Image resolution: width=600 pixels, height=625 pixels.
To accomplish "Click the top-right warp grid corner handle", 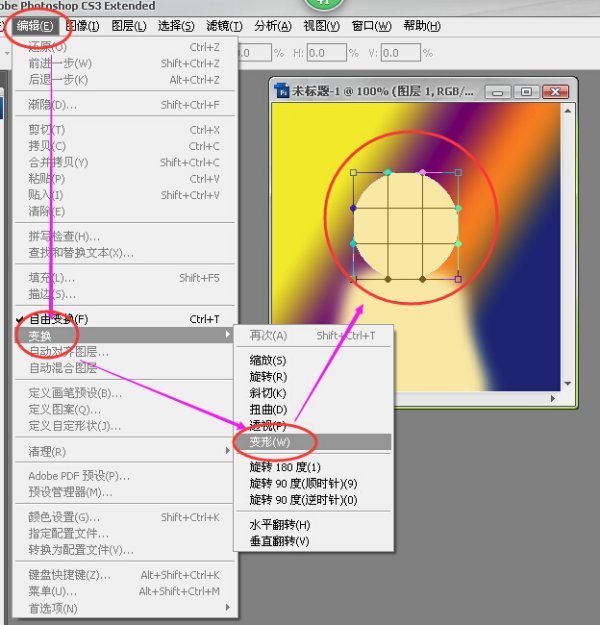I will click(x=459, y=172).
